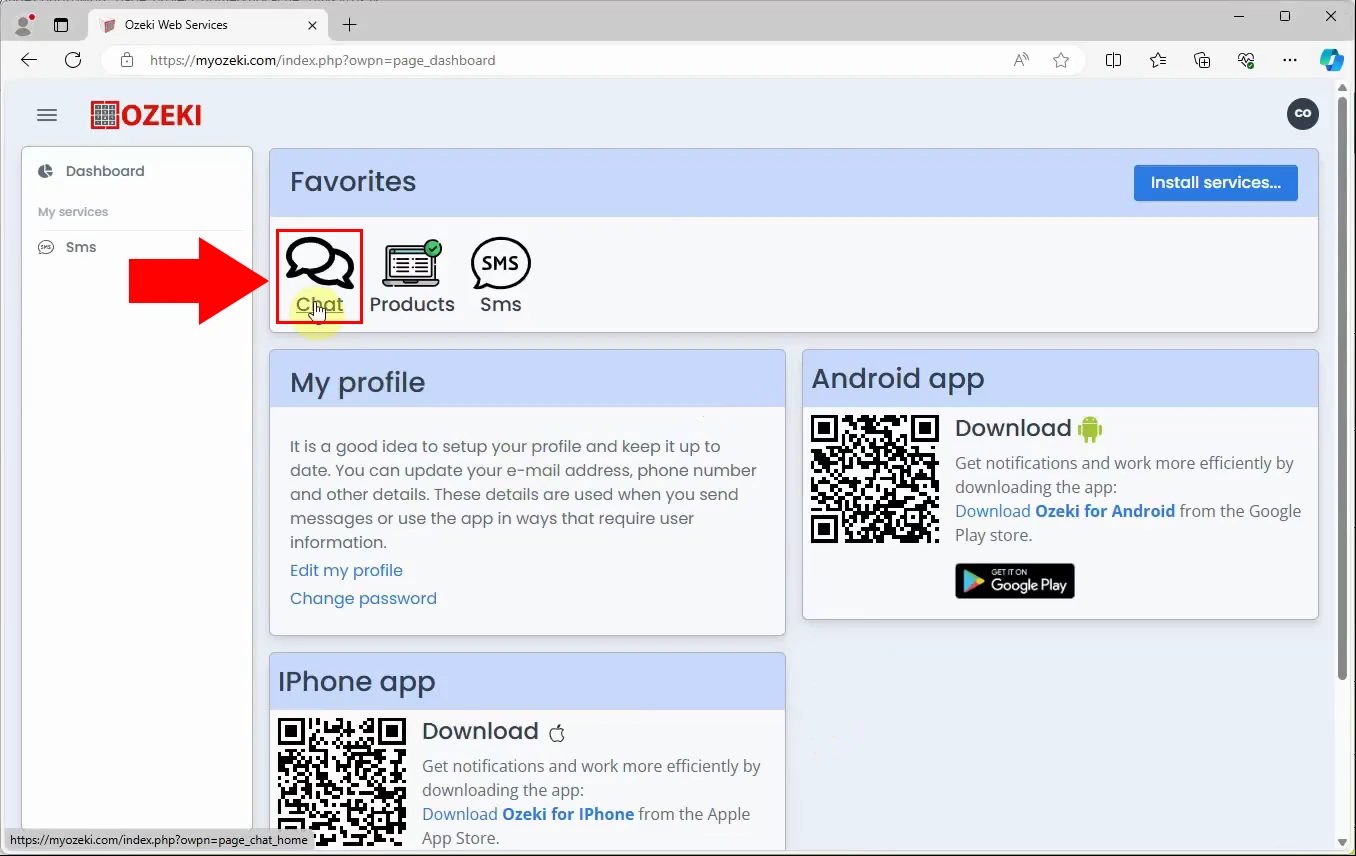The height and width of the screenshot is (856, 1356).
Task: View site information lock icon
Action: pos(126,60)
